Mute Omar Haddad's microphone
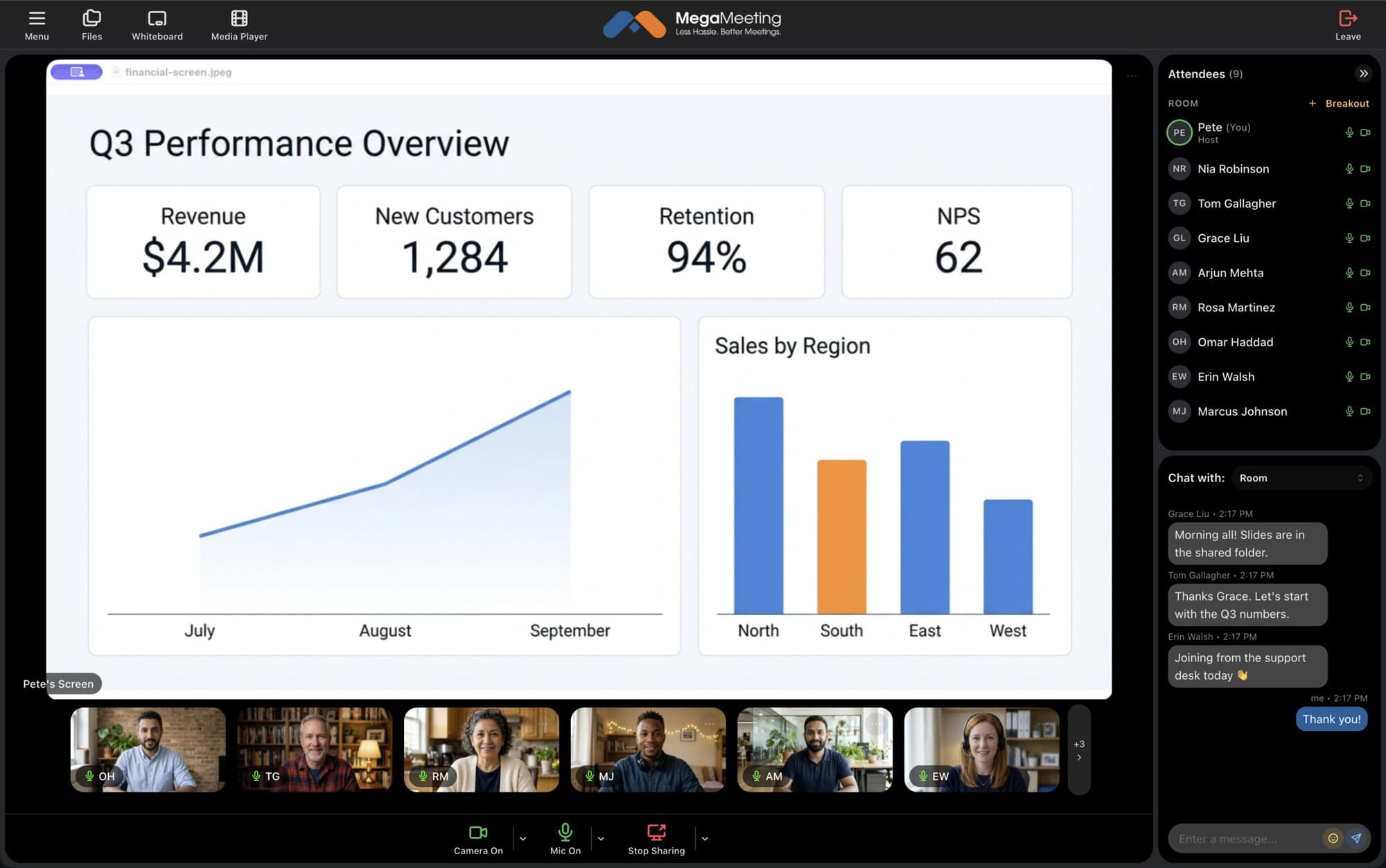Screen dimensions: 1386x868 1349,342
